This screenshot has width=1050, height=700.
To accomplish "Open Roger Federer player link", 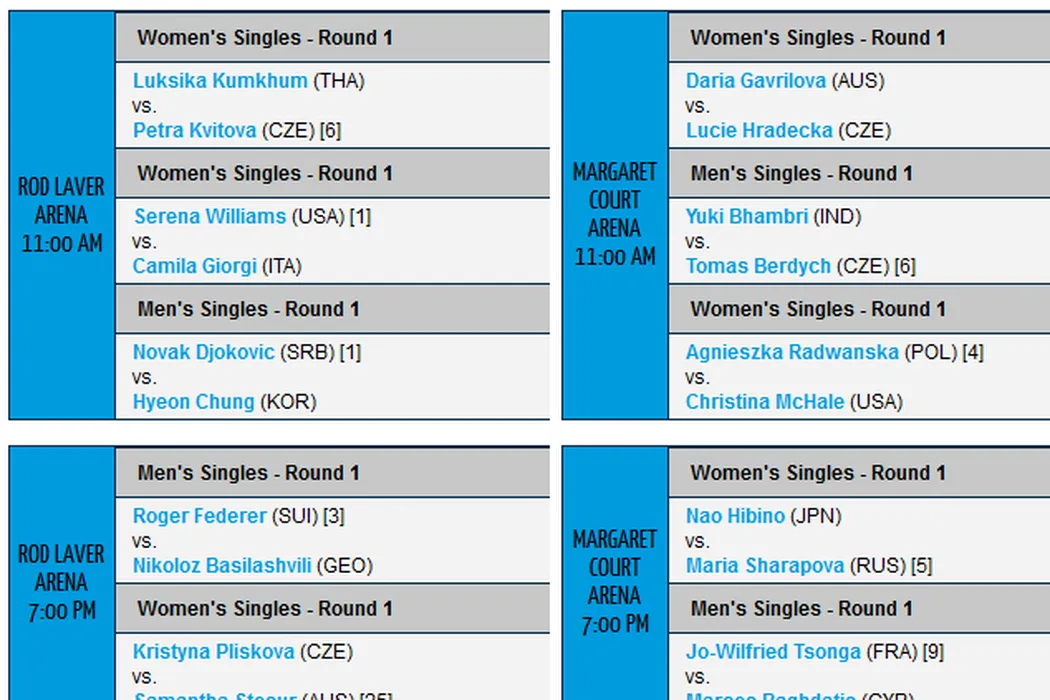I will [200, 516].
